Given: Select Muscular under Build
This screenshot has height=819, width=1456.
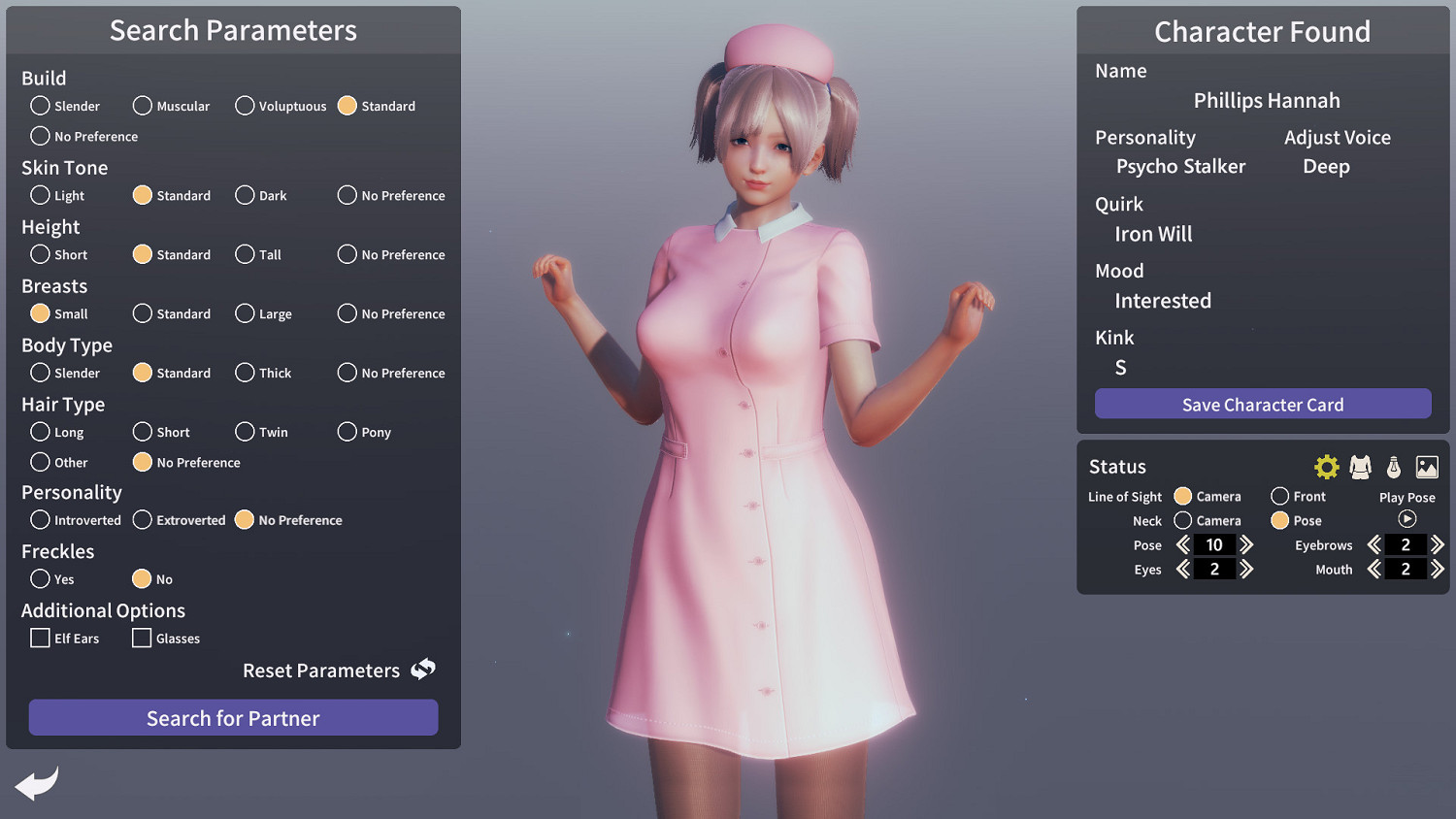Looking at the screenshot, I should click(x=143, y=106).
